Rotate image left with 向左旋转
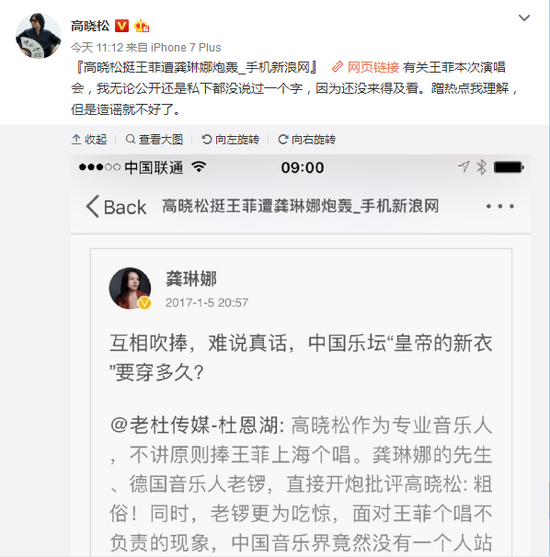Image resolution: width=550 pixels, height=557 pixels. tap(230, 140)
